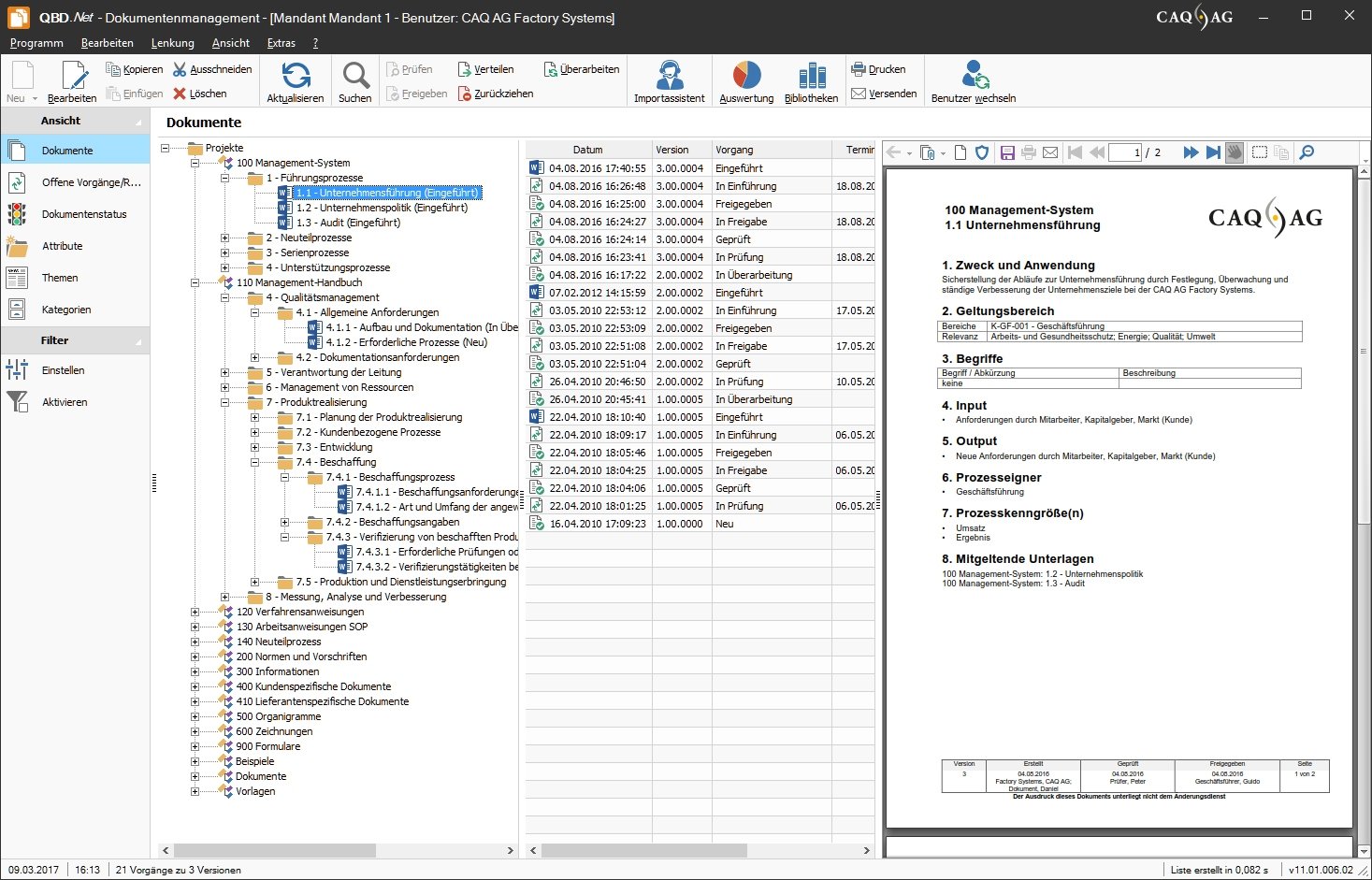Select Dokumentenstatus in the Ansicht sidebar
Screen dimensions: 1372x880
(x=83, y=214)
